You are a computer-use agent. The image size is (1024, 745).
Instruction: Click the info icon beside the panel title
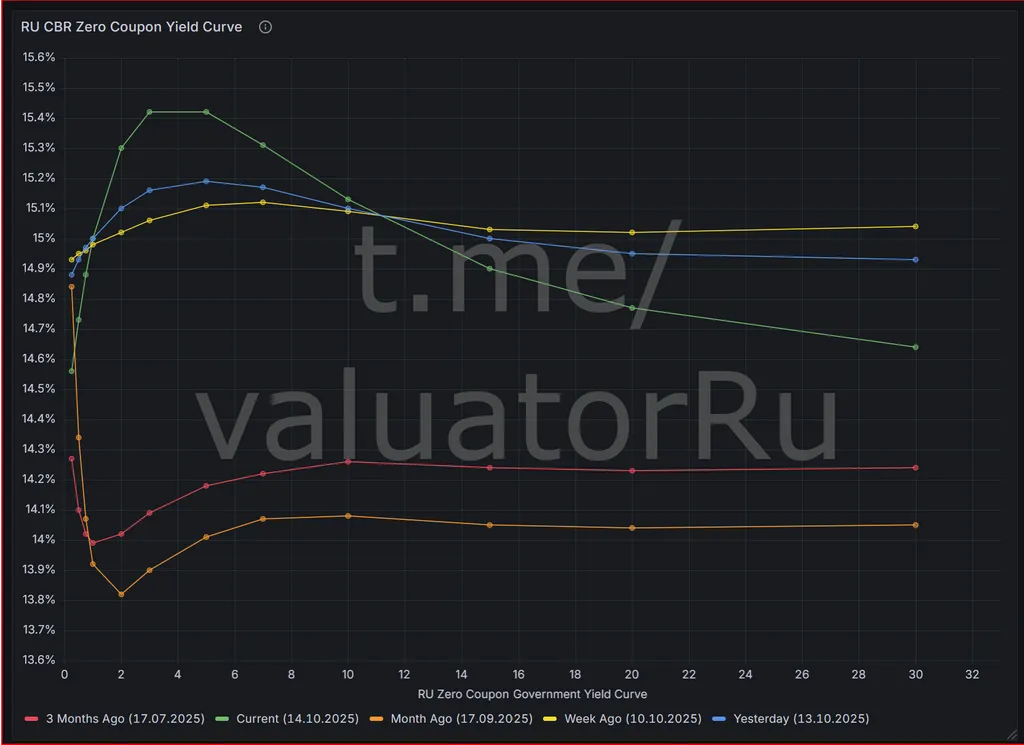click(x=265, y=28)
